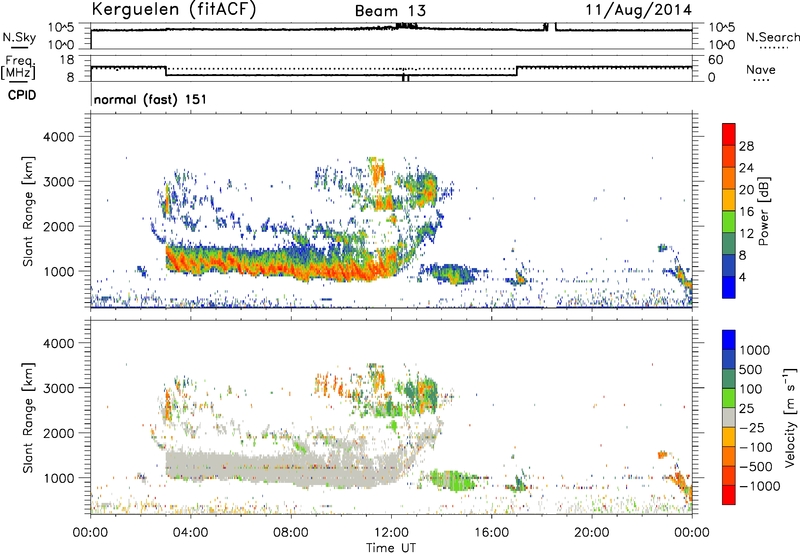Click the '08:00' time tick label
This screenshot has height=554, width=800.
[290, 533]
